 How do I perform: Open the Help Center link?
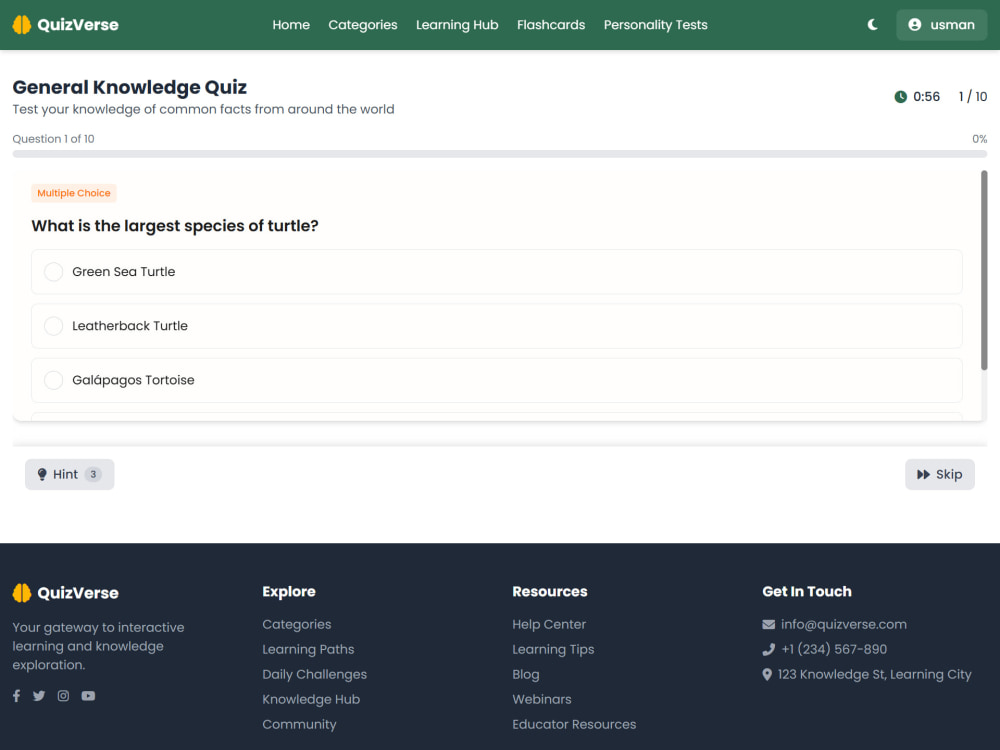pyautogui.click(x=549, y=624)
